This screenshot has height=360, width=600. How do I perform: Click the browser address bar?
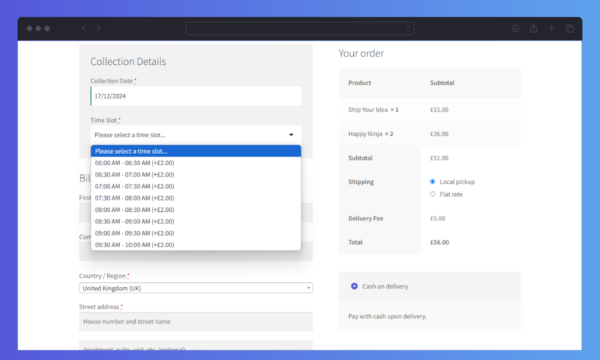click(300, 28)
